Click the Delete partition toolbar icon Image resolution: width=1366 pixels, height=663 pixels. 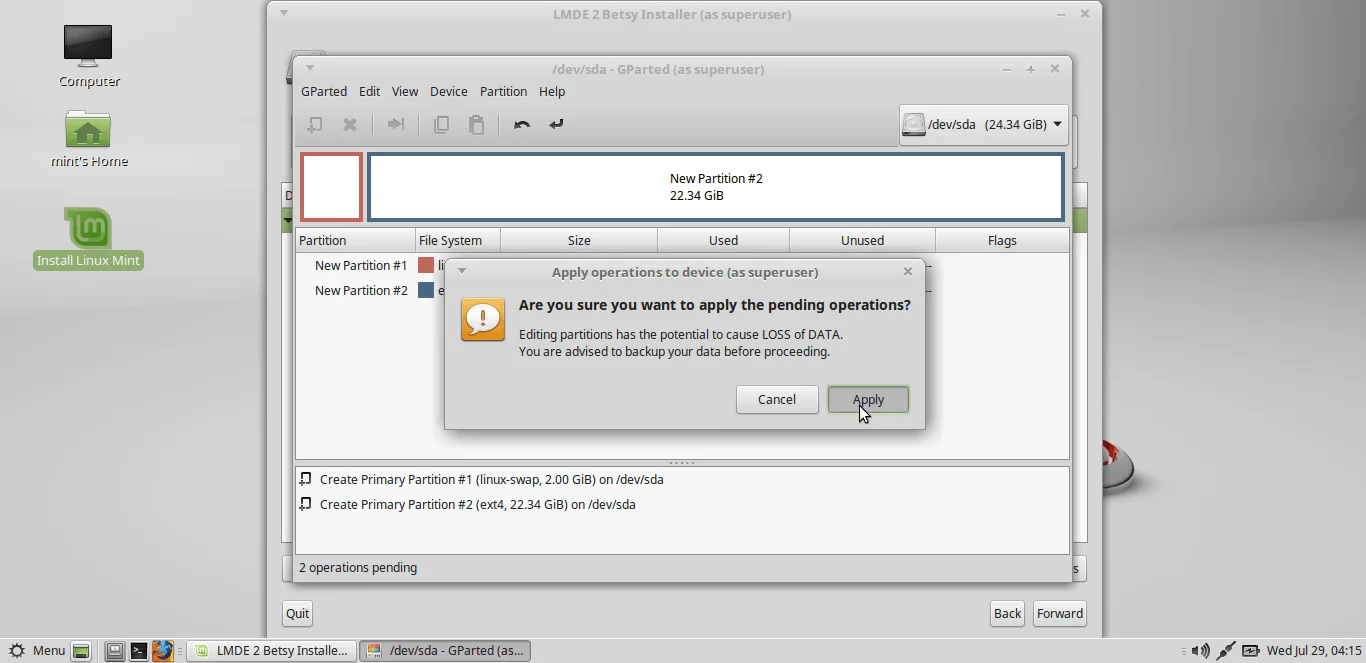point(349,124)
